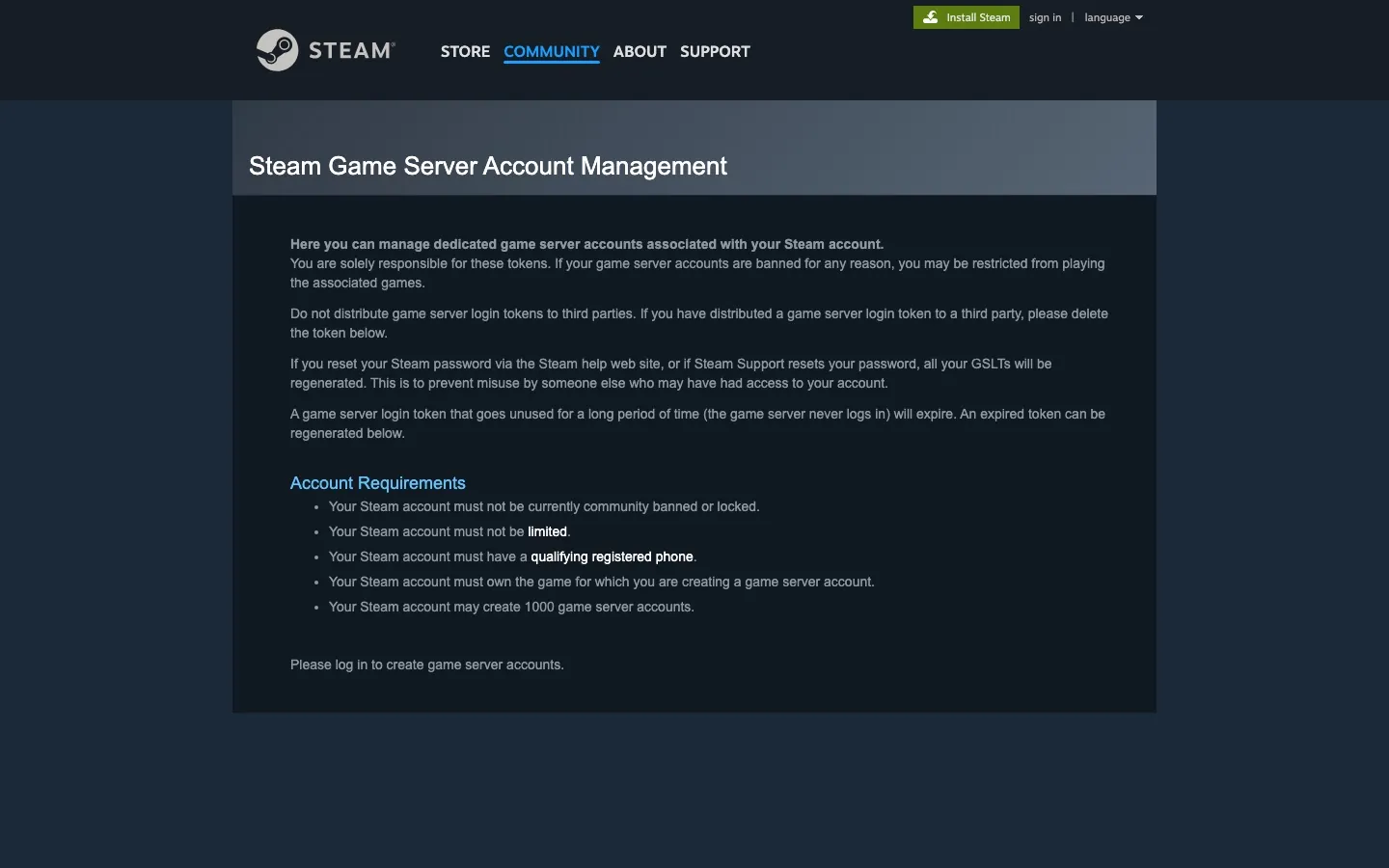Click the 'community banned or locked' requirement
The image size is (1389, 868).
click(x=544, y=506)
